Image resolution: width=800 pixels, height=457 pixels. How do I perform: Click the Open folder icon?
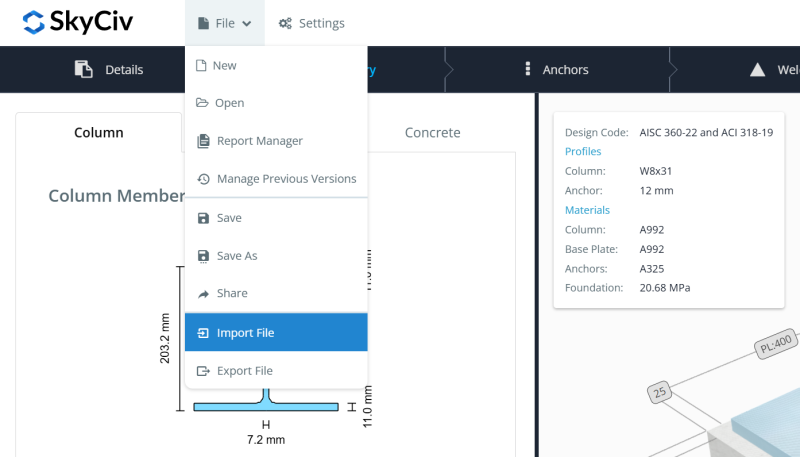click(x=202, y=103)
